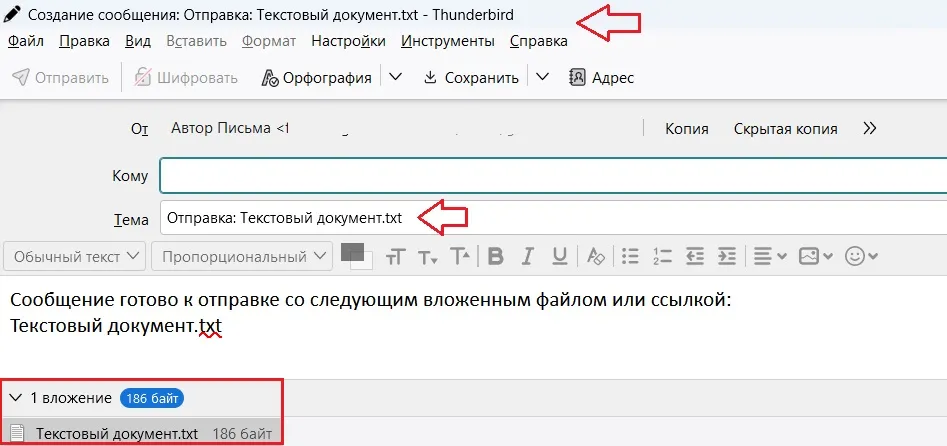This screenshot has height=446, width=947.
Task: Open the Правка menu
Action: click(x=85, y=41)
